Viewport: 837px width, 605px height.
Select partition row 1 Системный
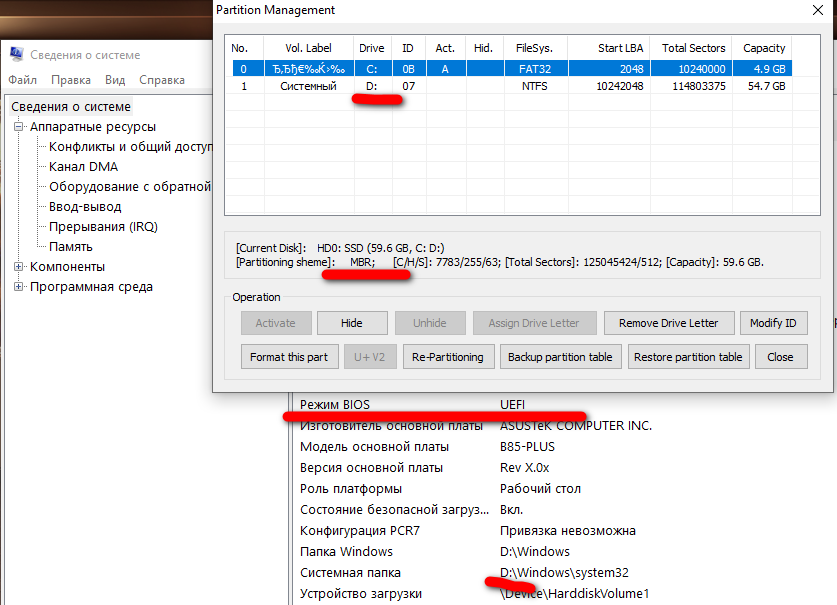512,86
